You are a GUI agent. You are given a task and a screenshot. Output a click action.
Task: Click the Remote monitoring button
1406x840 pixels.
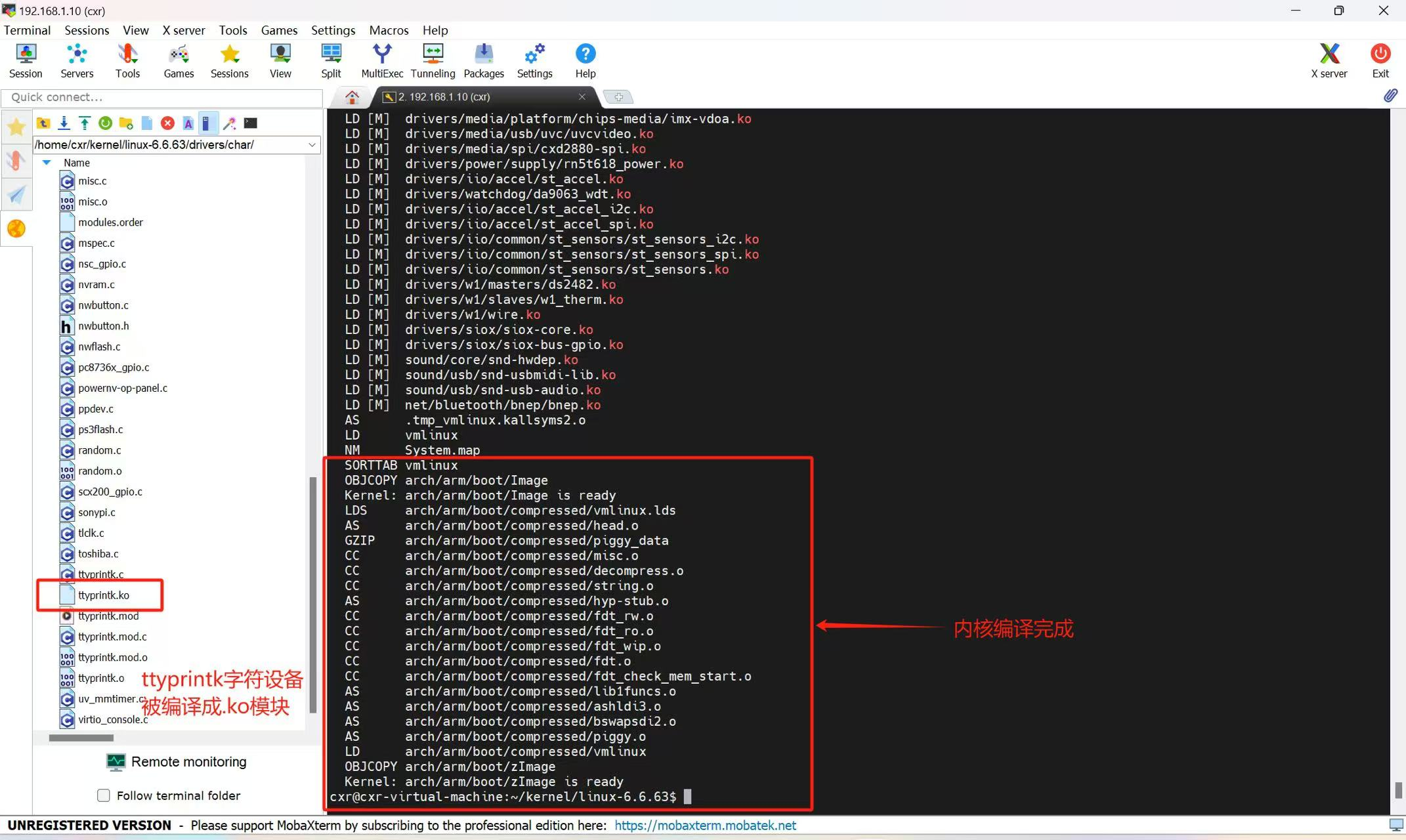(x=176, y=761)
